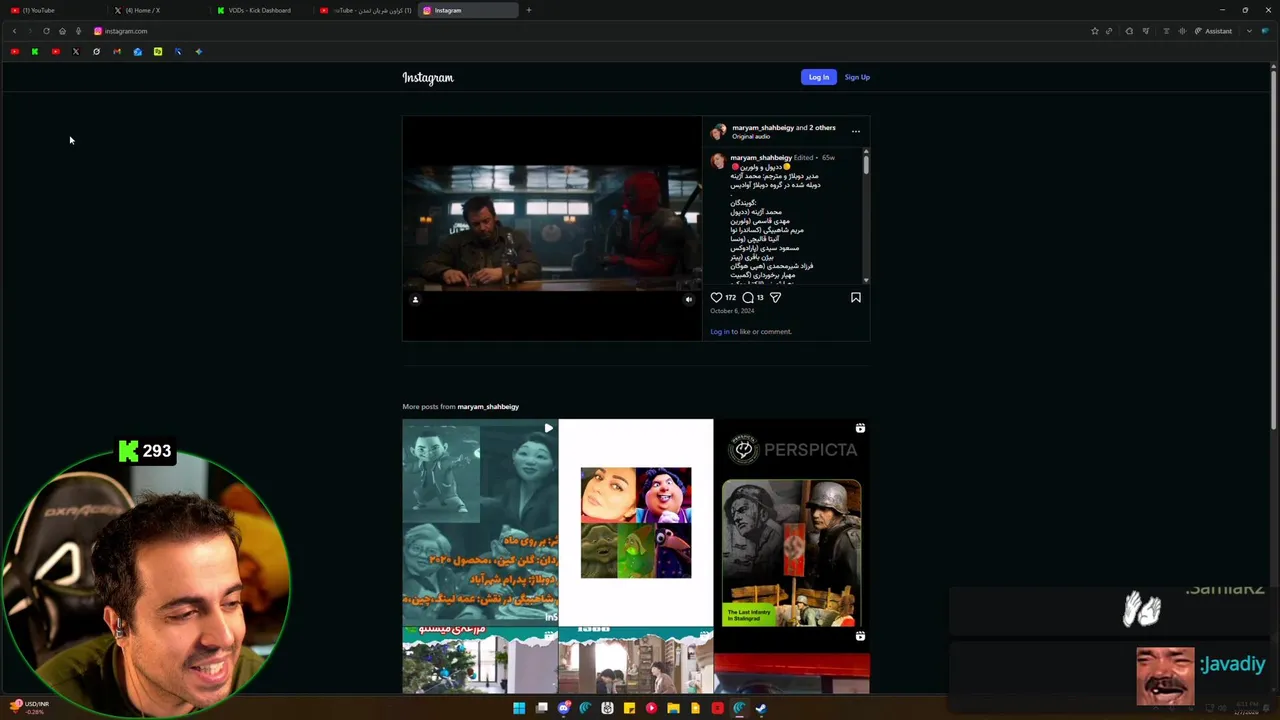Viewport: 1280px width, 720px height.
Task: Click the 'October 6, 2024' post date
Action: click(x=732, y=311)
